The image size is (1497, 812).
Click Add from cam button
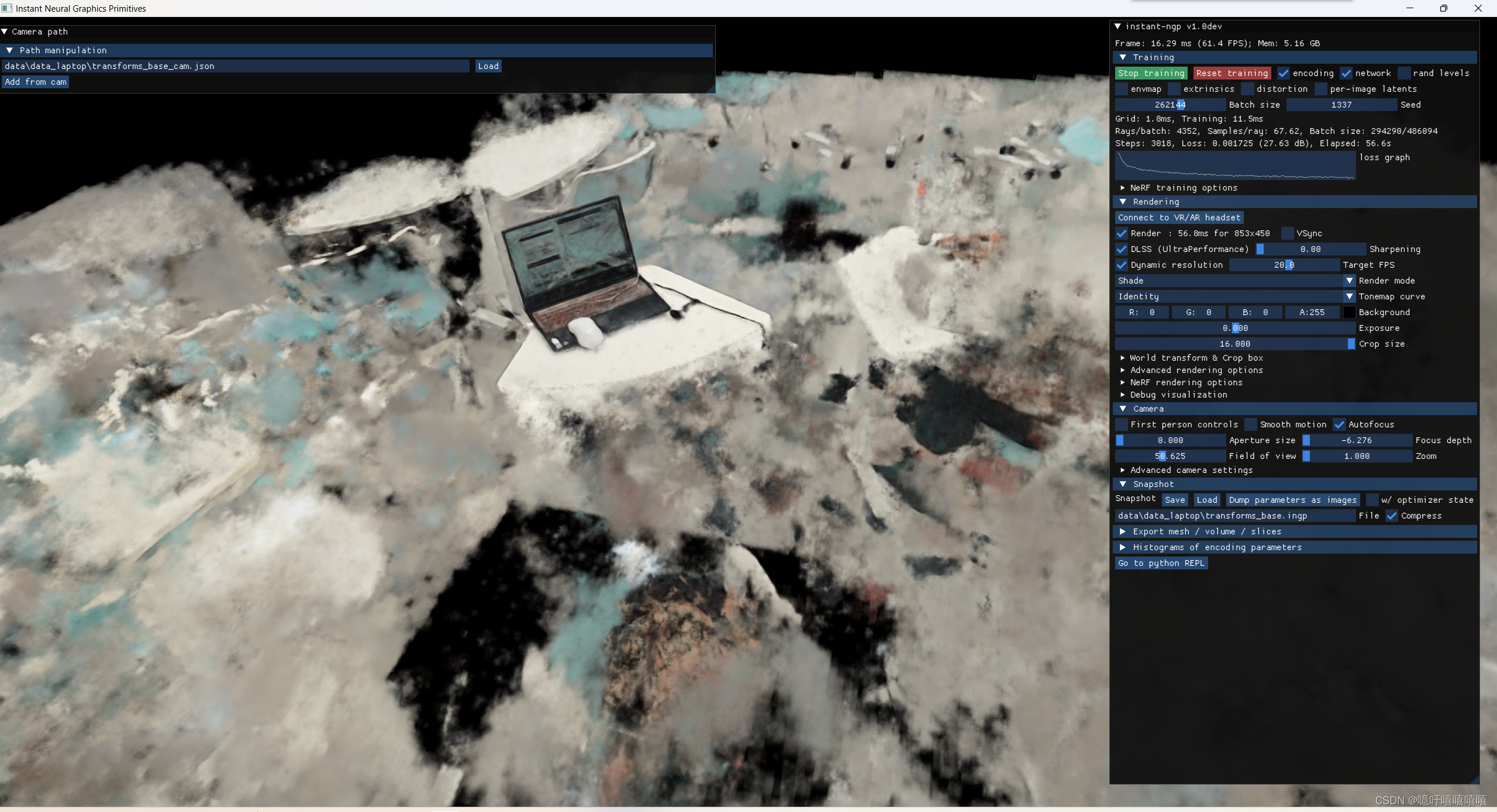coord(36,82)
